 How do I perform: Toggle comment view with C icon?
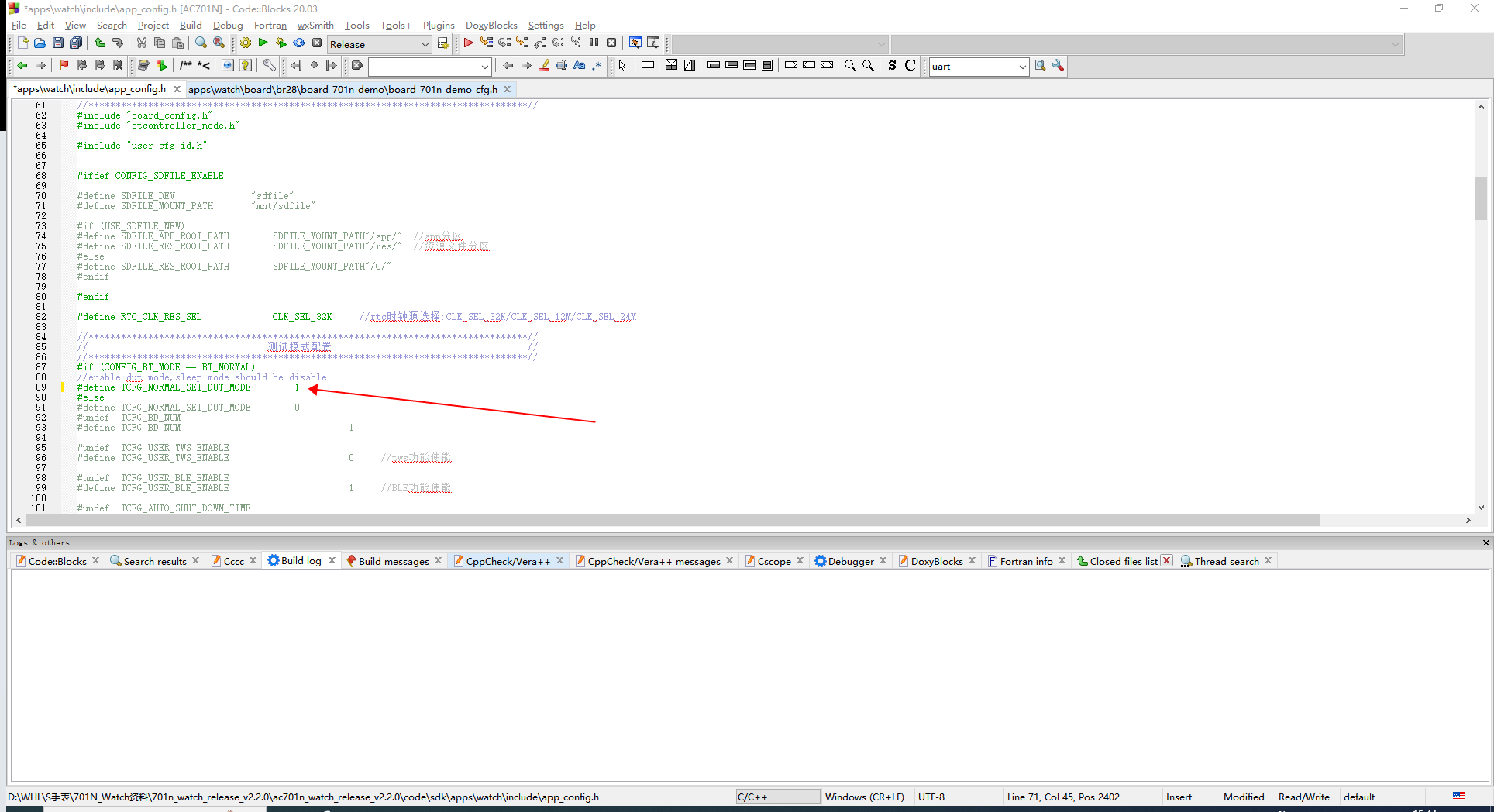tap(910, 66)
